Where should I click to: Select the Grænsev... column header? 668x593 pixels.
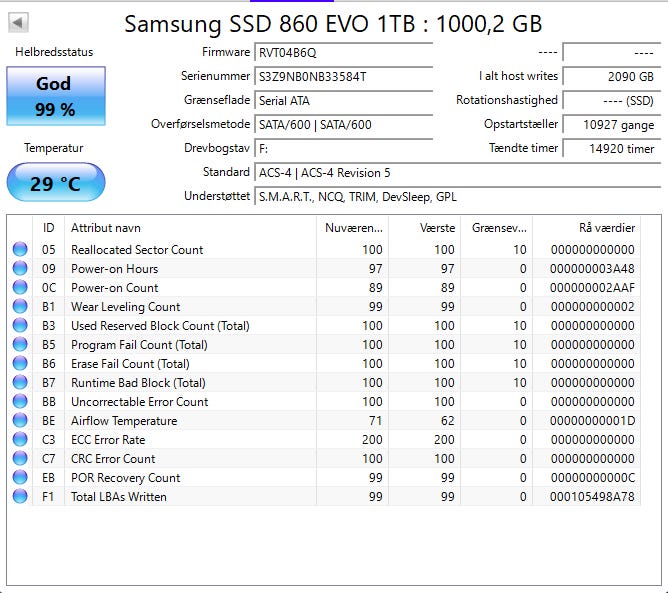tap(496, 228)
